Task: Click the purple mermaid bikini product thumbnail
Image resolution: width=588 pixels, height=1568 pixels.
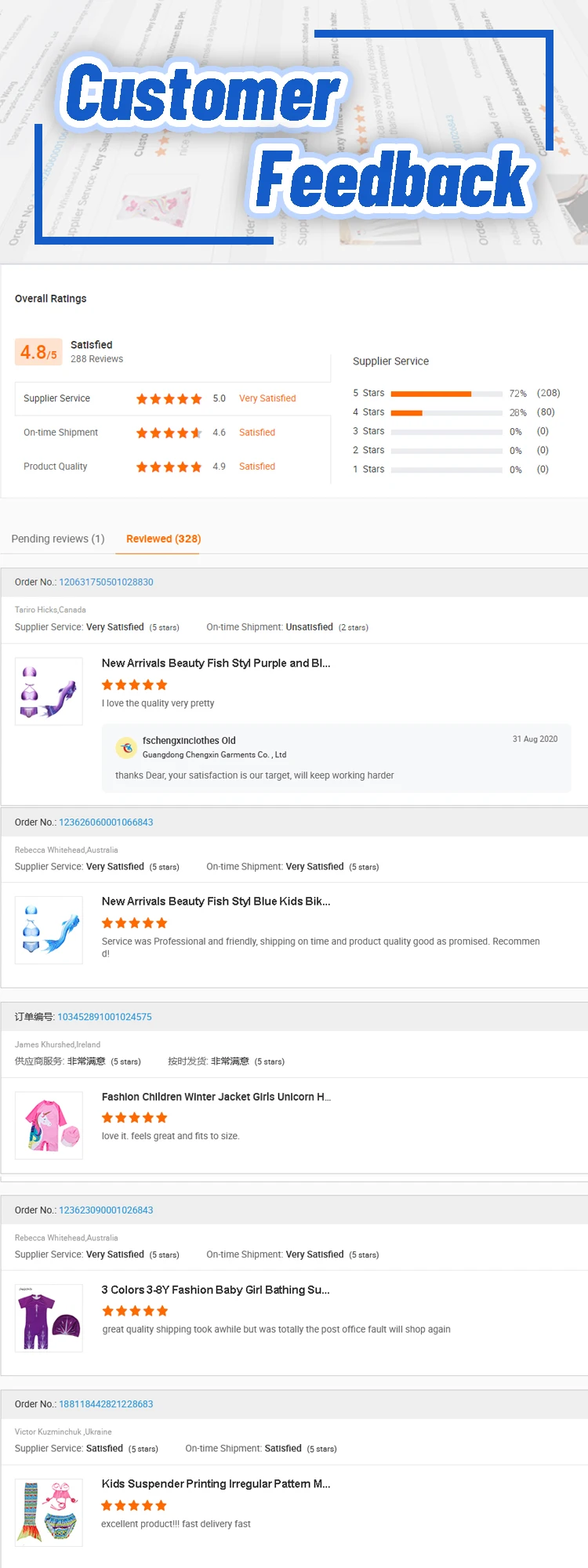Action: pos(49,691)
